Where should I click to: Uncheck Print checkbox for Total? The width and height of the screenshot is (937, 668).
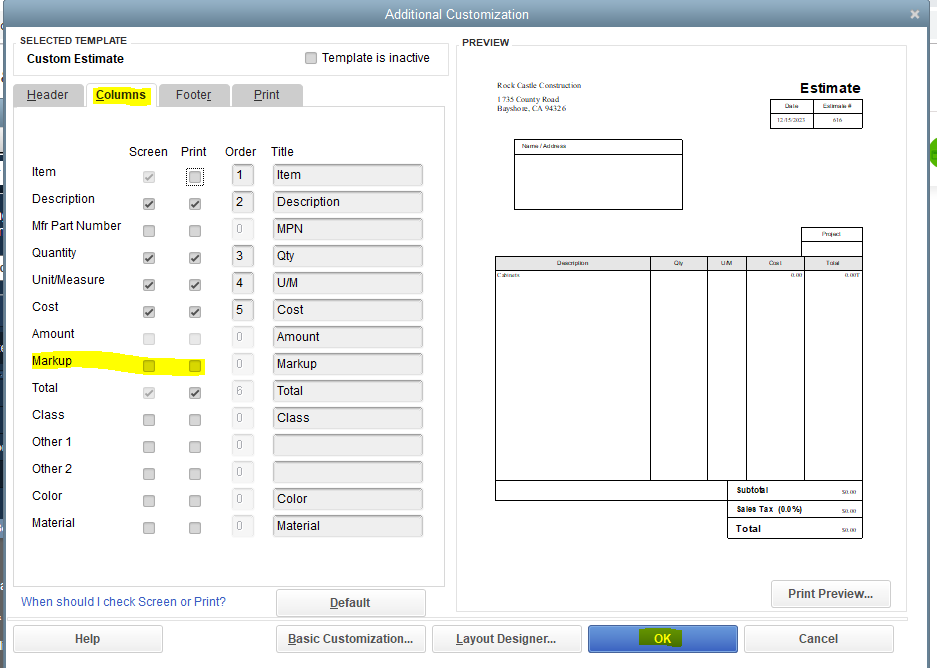tap(195, 393)
